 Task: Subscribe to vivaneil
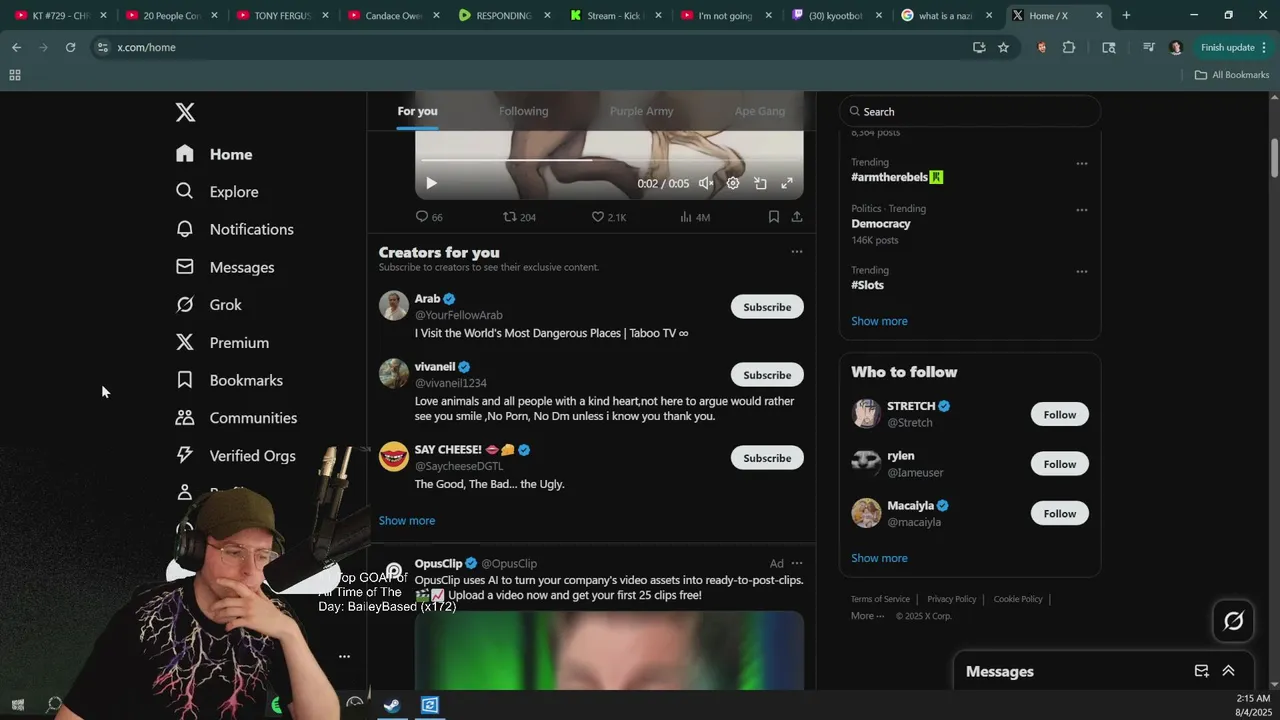767,375
